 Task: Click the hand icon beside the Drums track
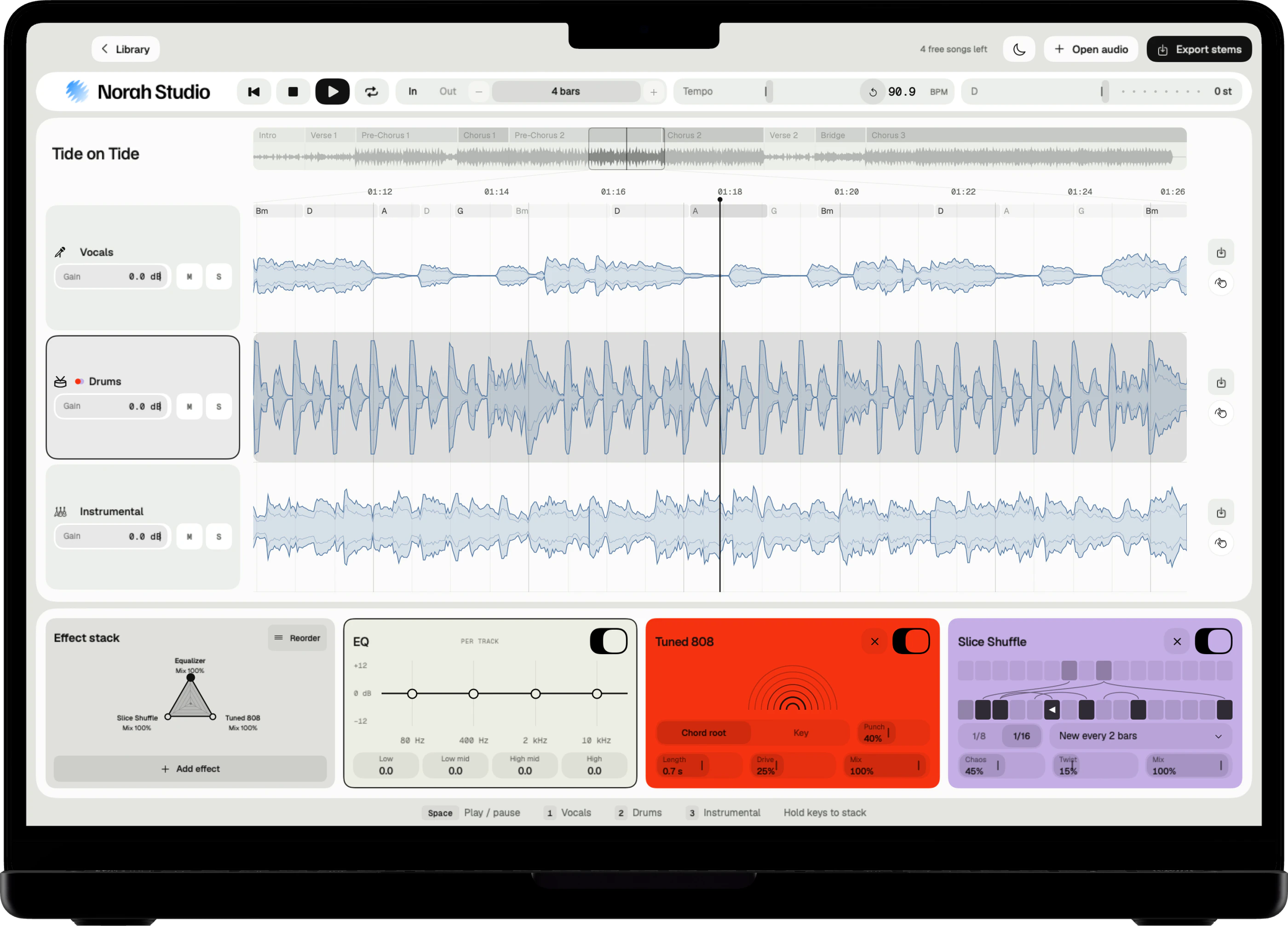coord(1221,413)
